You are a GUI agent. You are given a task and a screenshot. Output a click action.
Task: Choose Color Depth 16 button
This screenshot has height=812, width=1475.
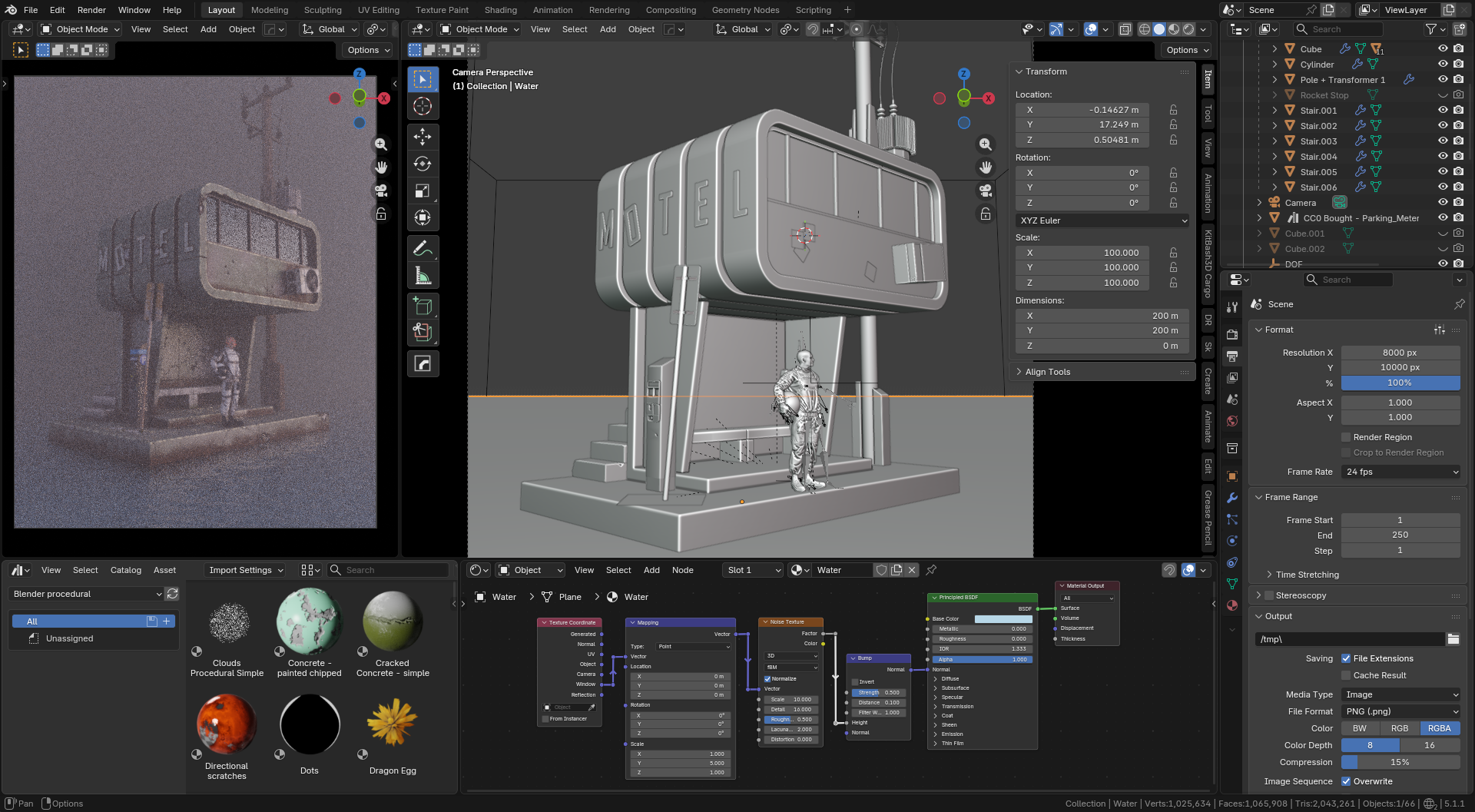coord(1430,745)
